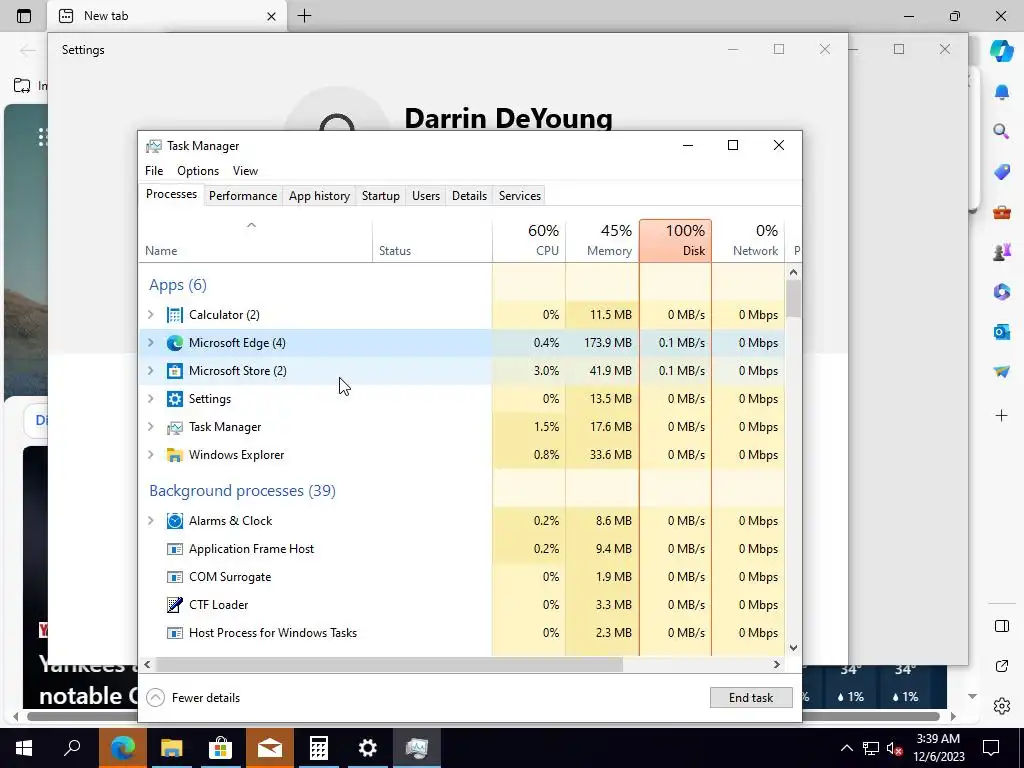The width and height of the screenshot is (1024, 768).
Task: Click the Microsoft Edge icon in process list
Action: 174,343
